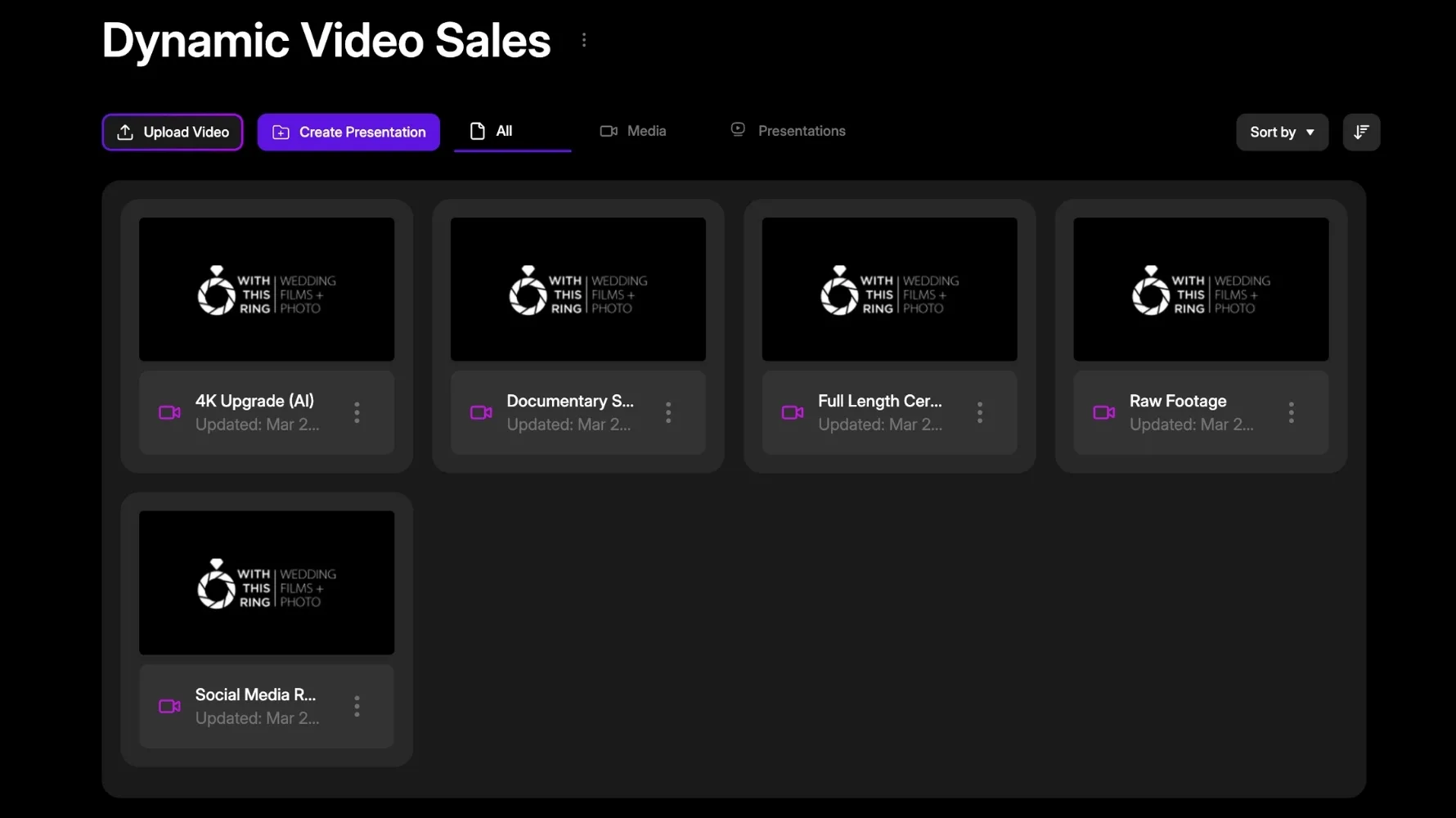Click the camera icon beside 4K Upgrade (AI)

click(x=169, y=412)
